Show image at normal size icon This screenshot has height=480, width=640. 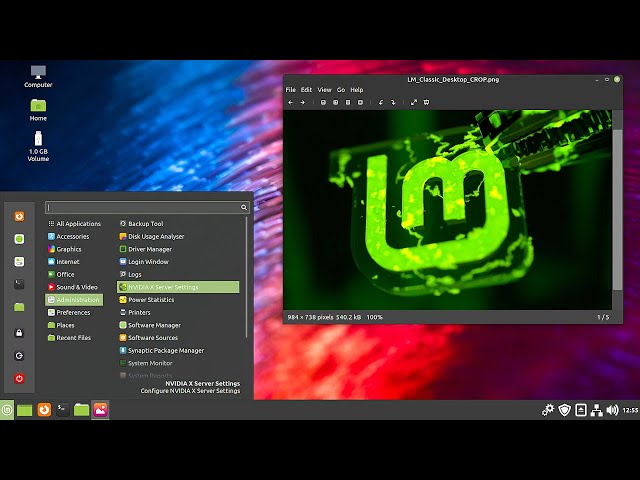[348, 102]
